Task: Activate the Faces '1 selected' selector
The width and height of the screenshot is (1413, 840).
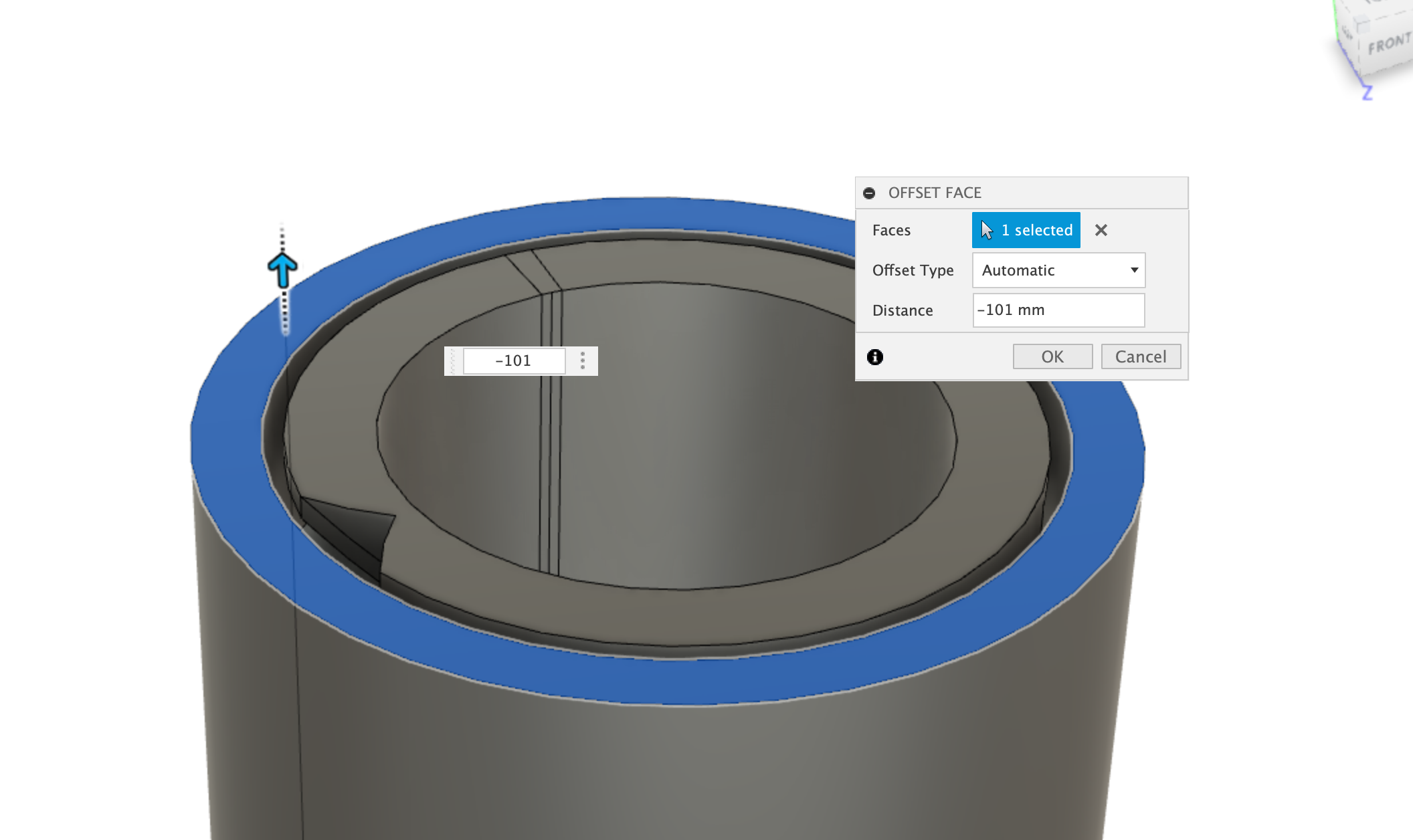Action: pyautogui.click(x=1026, y=230)
